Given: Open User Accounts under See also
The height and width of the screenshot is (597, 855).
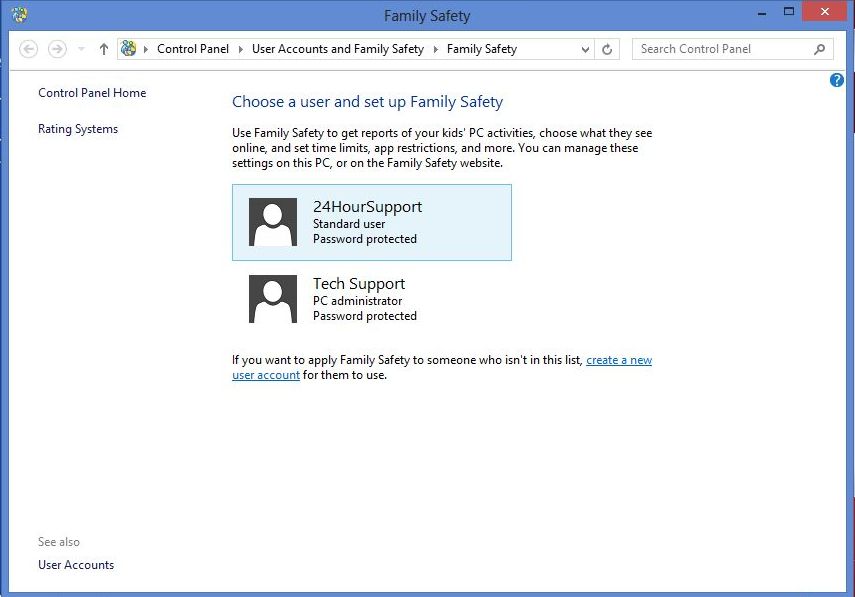Looking at the screenshot, I should pos(76,565).
